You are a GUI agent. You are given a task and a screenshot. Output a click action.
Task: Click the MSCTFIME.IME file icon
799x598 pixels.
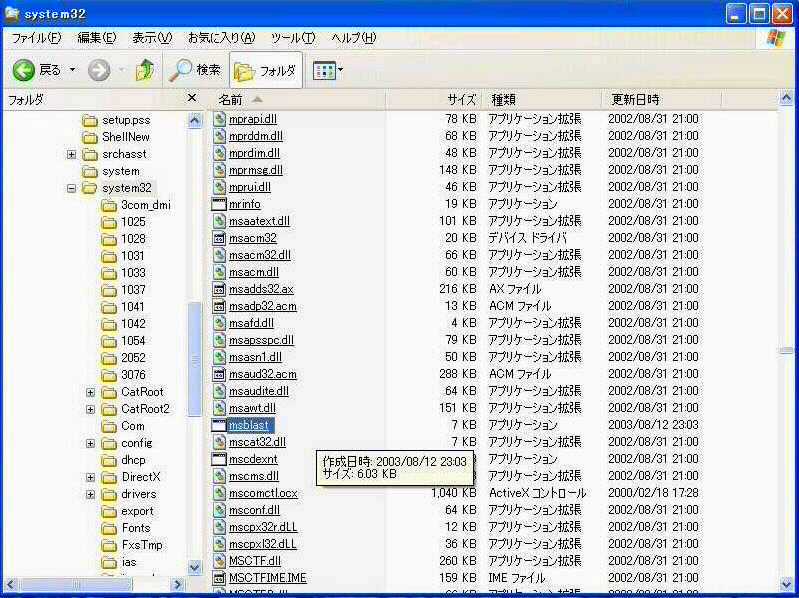[219, 578]
